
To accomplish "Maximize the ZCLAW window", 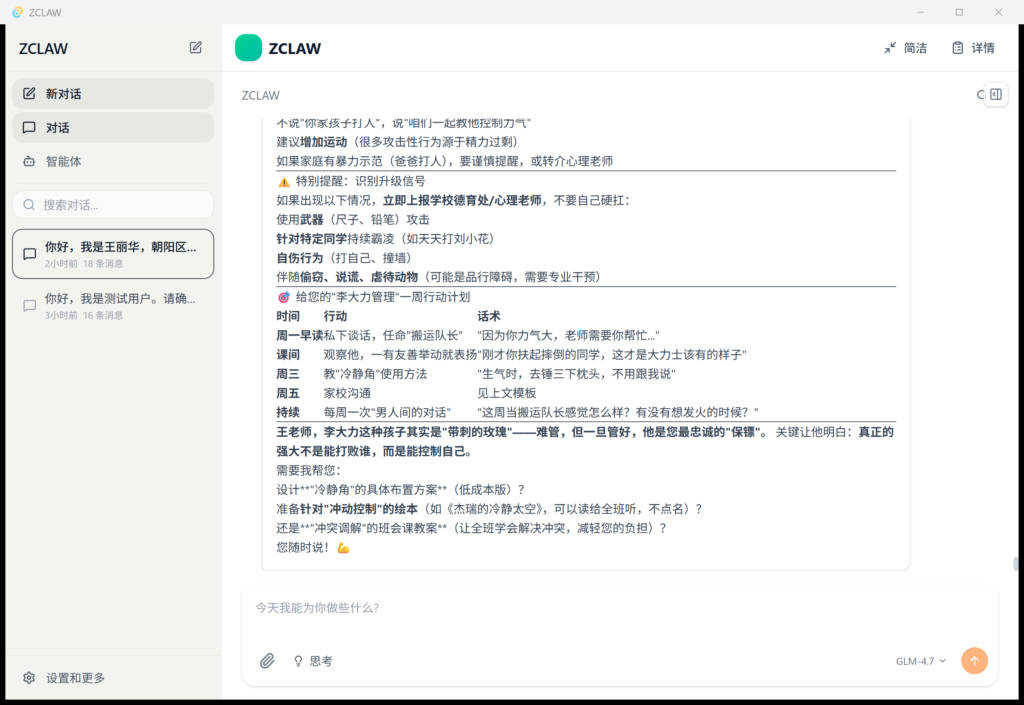I will [958, 12].
